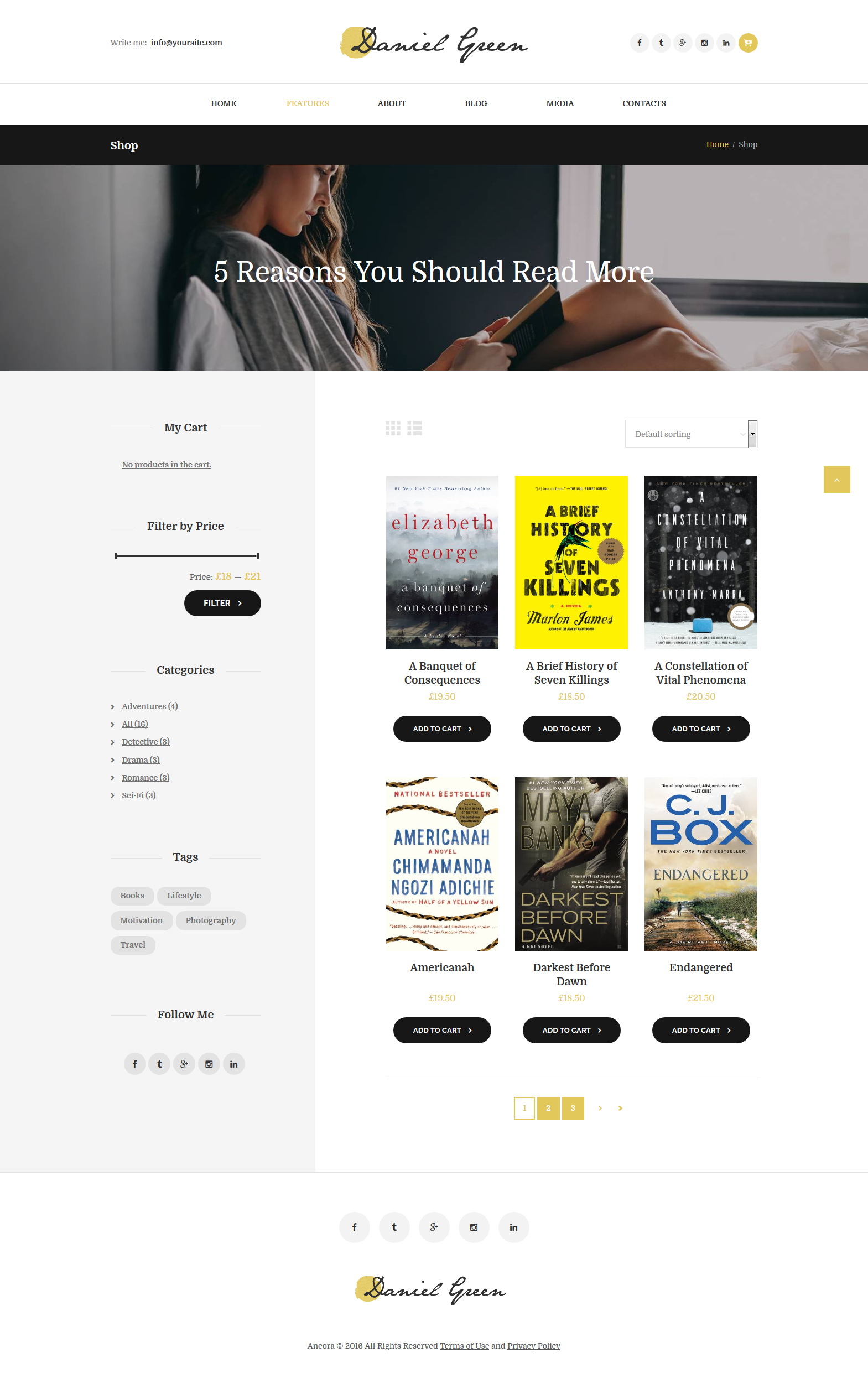Viewport: 868px width, 1389px height.
Task: Open the Default sorting dropdown
Action: 690,434
